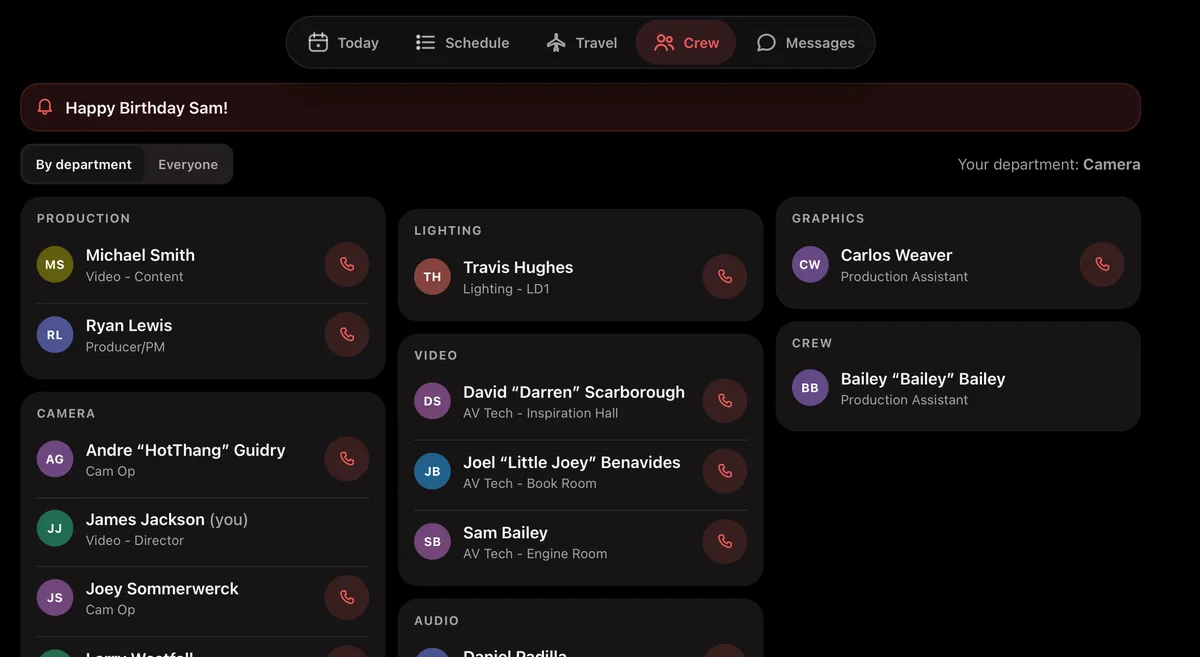
Task: Select Ryan Lewis's name
Action: point(129,325)
